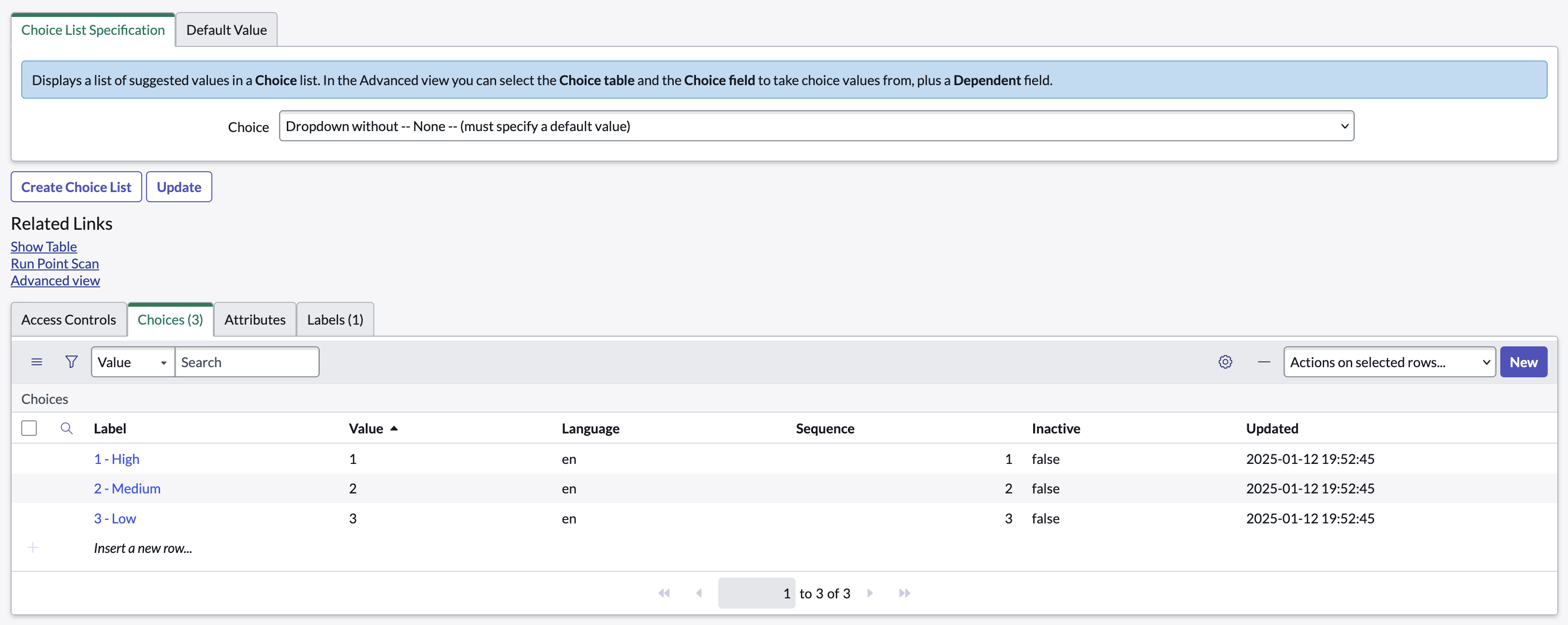1568x625 pixels.
Task: Toggle the select-all checkbox in header
Action: (x=29, y=428)
